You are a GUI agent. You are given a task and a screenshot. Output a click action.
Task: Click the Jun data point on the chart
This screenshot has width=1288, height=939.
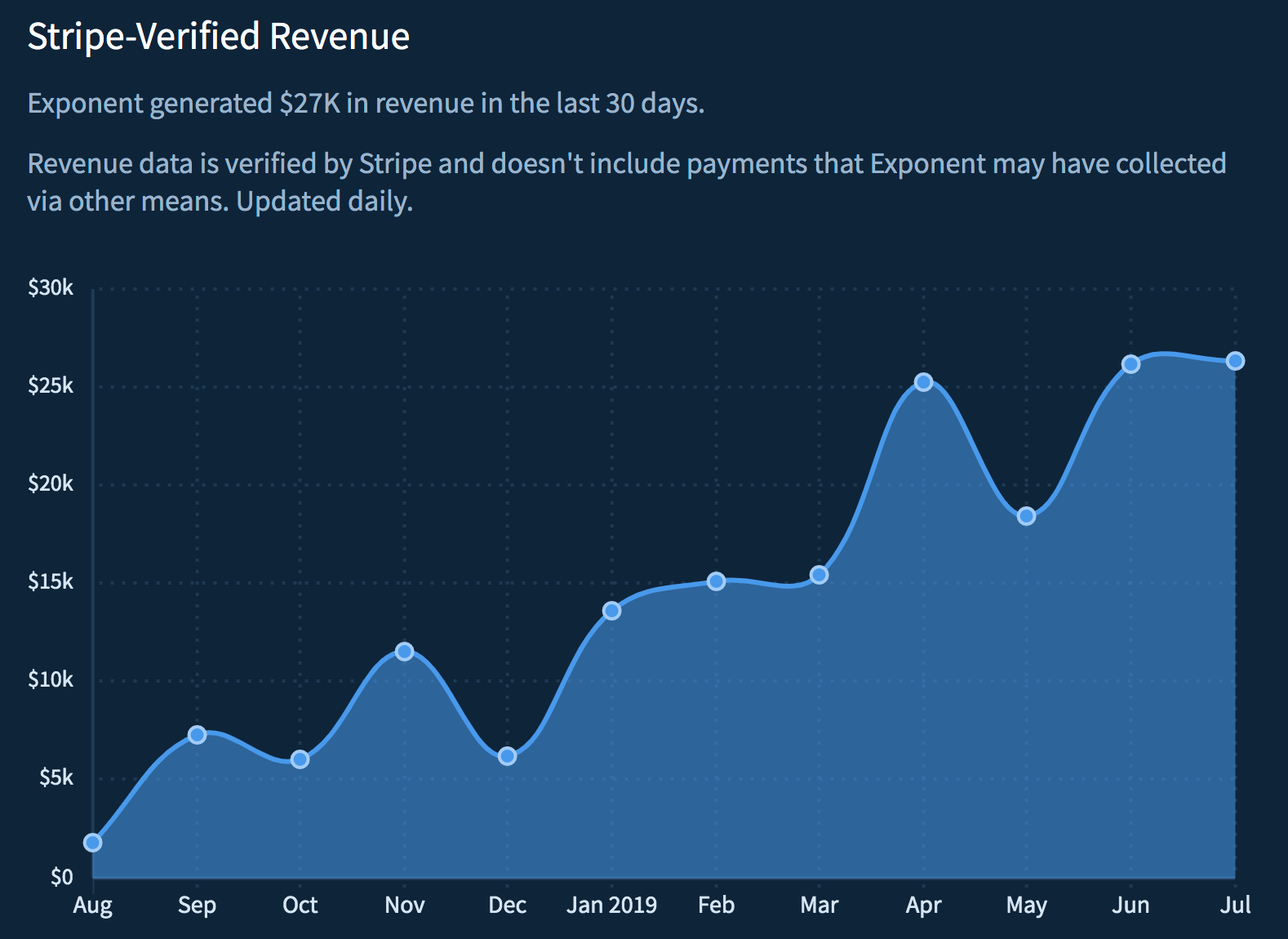tap(1130, 364)
